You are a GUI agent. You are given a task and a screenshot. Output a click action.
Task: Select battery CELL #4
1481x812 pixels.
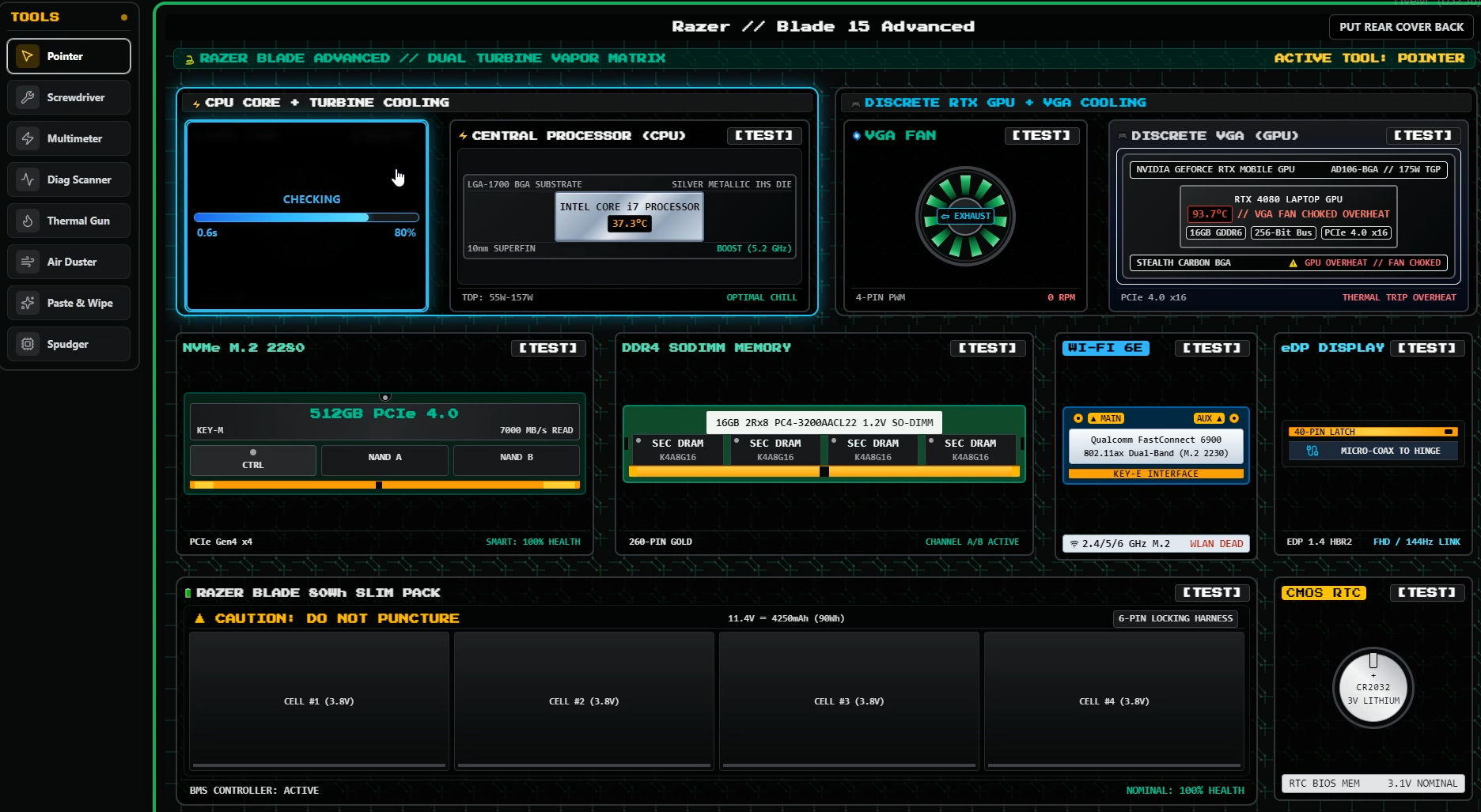[x=1114, y=701]
